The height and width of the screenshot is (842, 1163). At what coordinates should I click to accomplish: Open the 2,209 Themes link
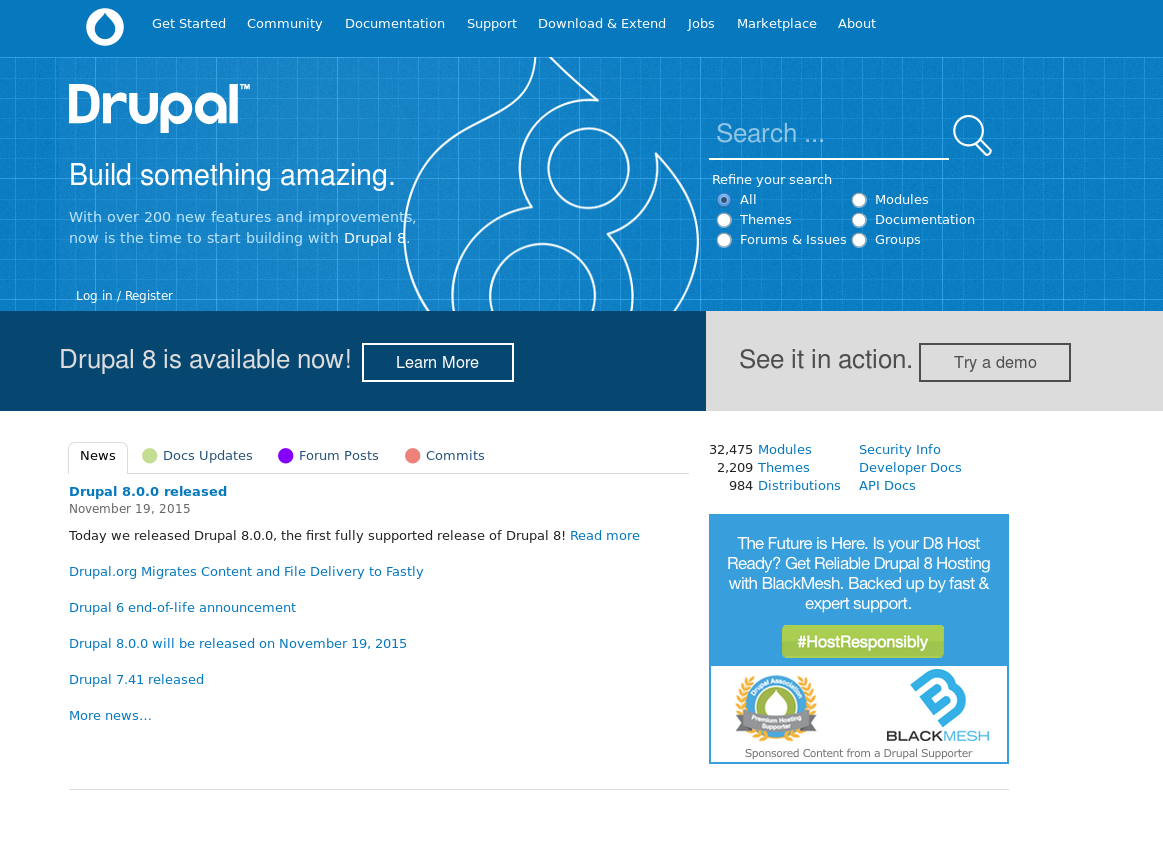click(x=783, y=467)
